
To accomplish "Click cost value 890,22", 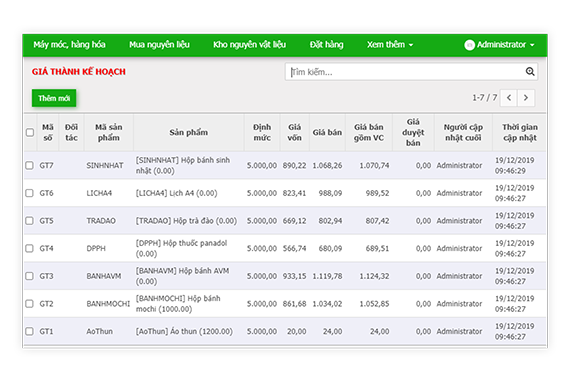I will [x=294, y=165].
